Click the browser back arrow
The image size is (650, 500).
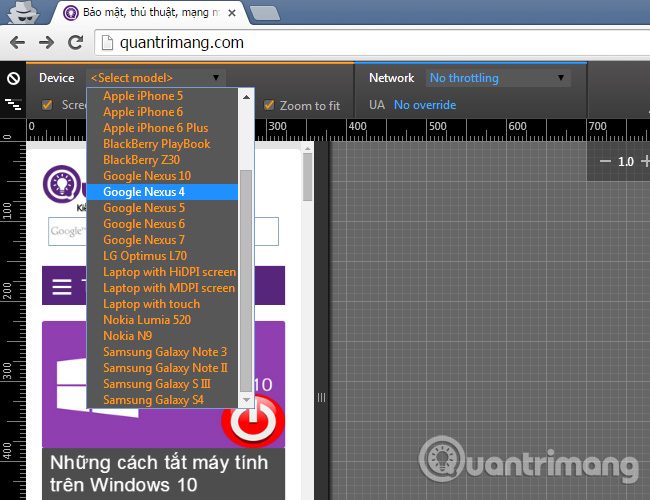tap(18, 43)
